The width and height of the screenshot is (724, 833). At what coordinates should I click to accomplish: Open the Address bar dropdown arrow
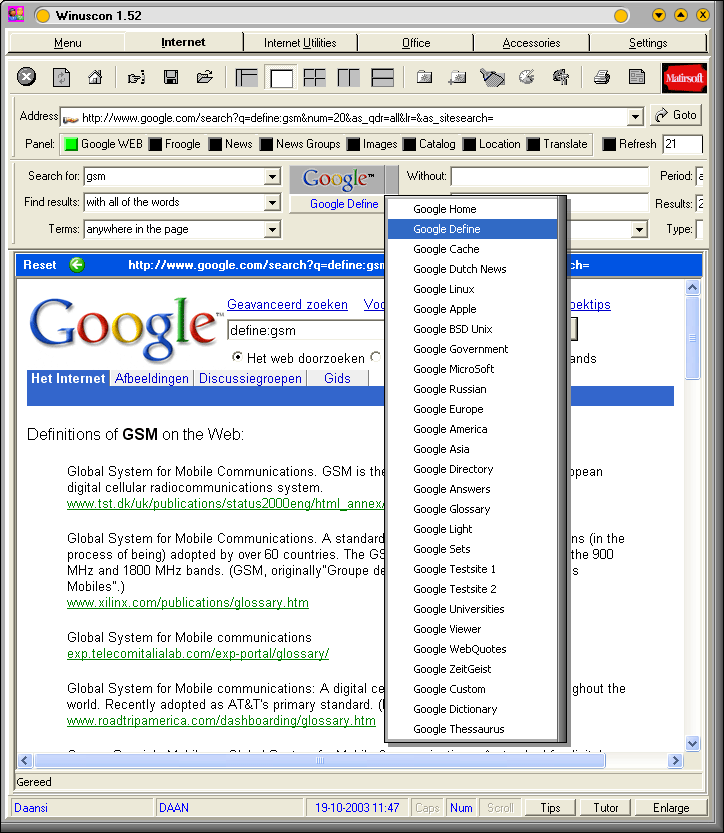(635, 117)
